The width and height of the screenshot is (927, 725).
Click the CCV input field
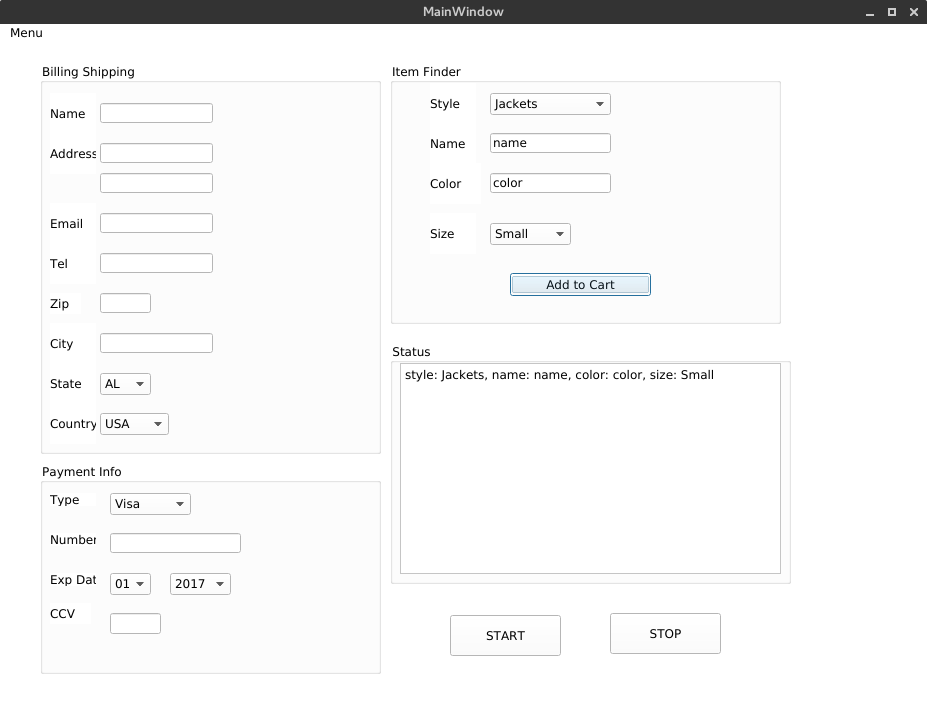135,623
